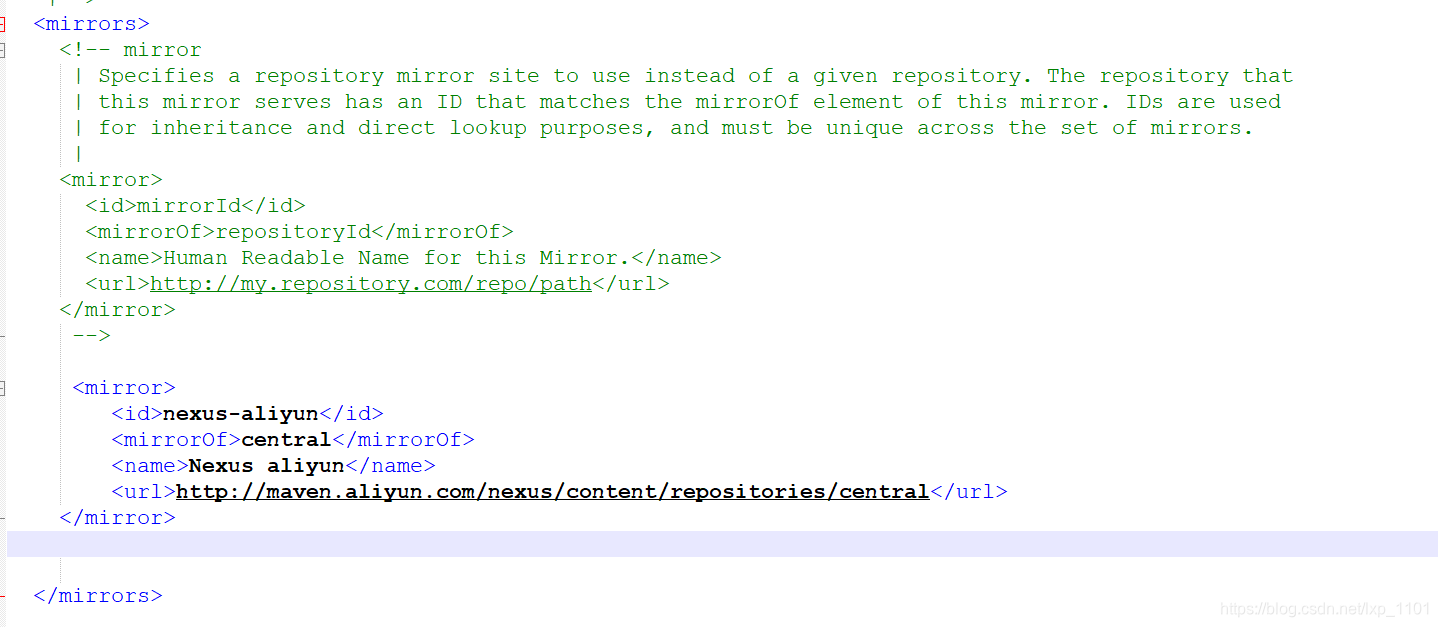
Task: Click the green commented-out <mirror> opening tag
Action: pyautogui.click(x=111, y=179)
